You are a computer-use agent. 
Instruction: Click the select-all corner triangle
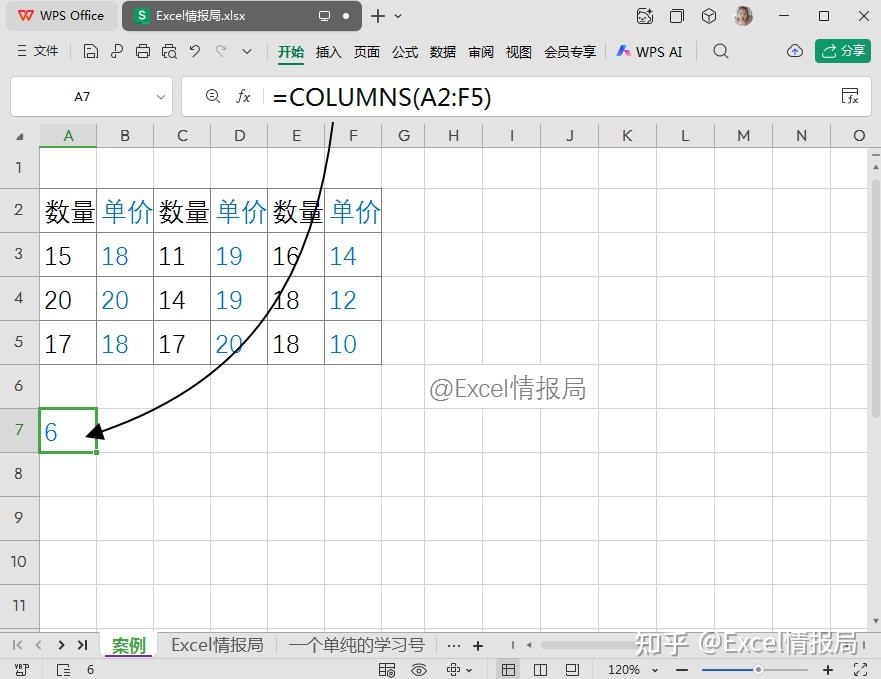pos(20,136)
